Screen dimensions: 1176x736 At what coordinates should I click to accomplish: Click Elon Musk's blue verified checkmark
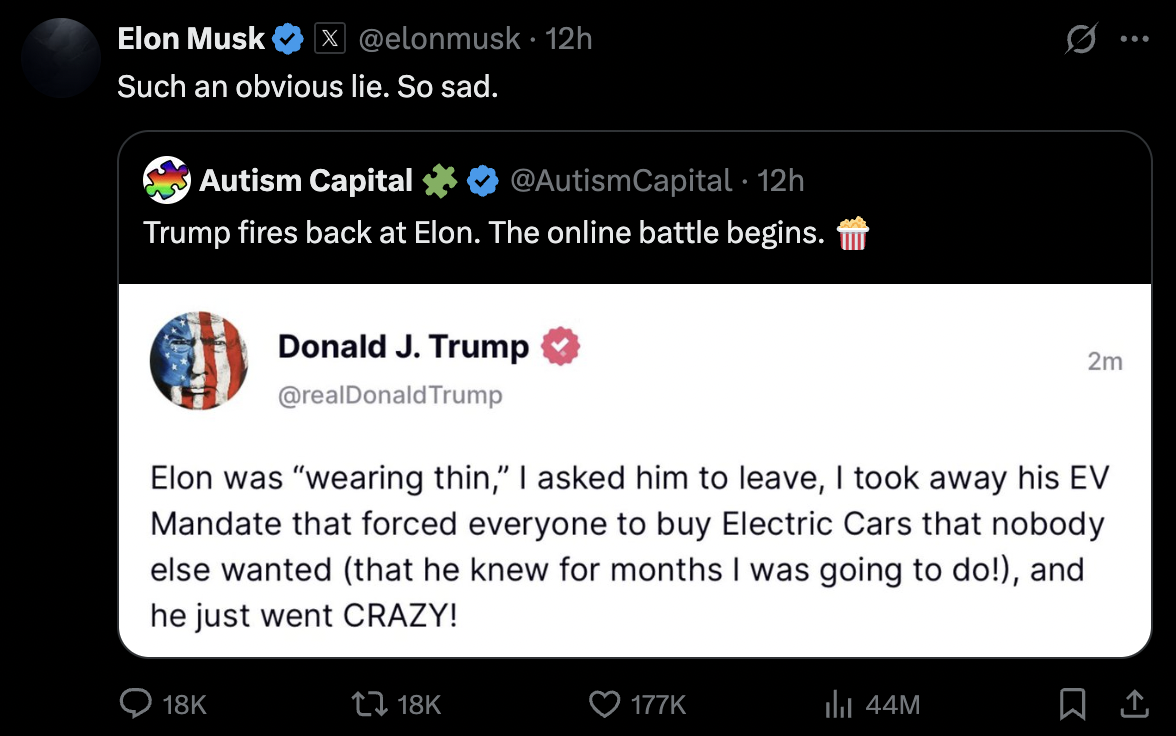(x=288, y=38)
